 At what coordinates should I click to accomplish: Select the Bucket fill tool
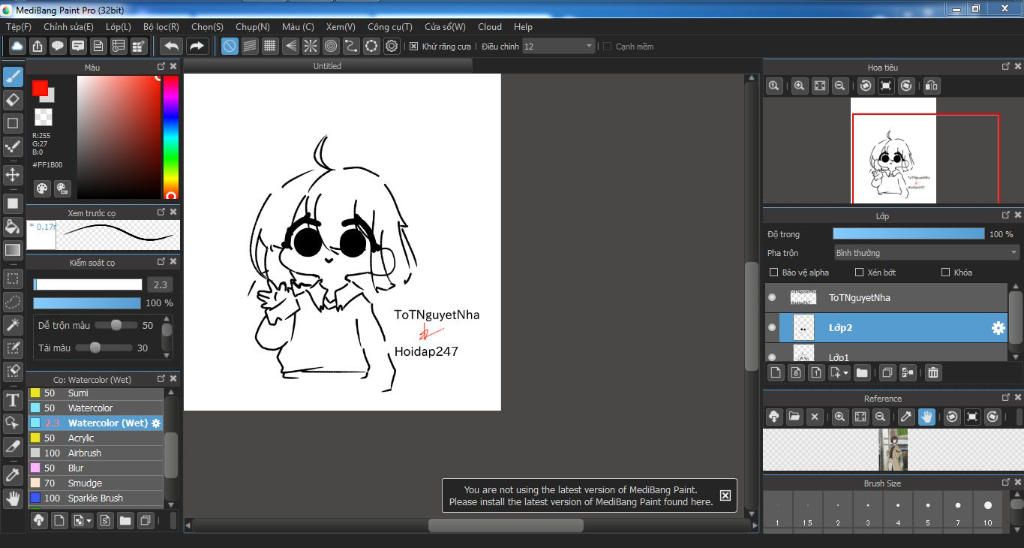coord(12,226)
